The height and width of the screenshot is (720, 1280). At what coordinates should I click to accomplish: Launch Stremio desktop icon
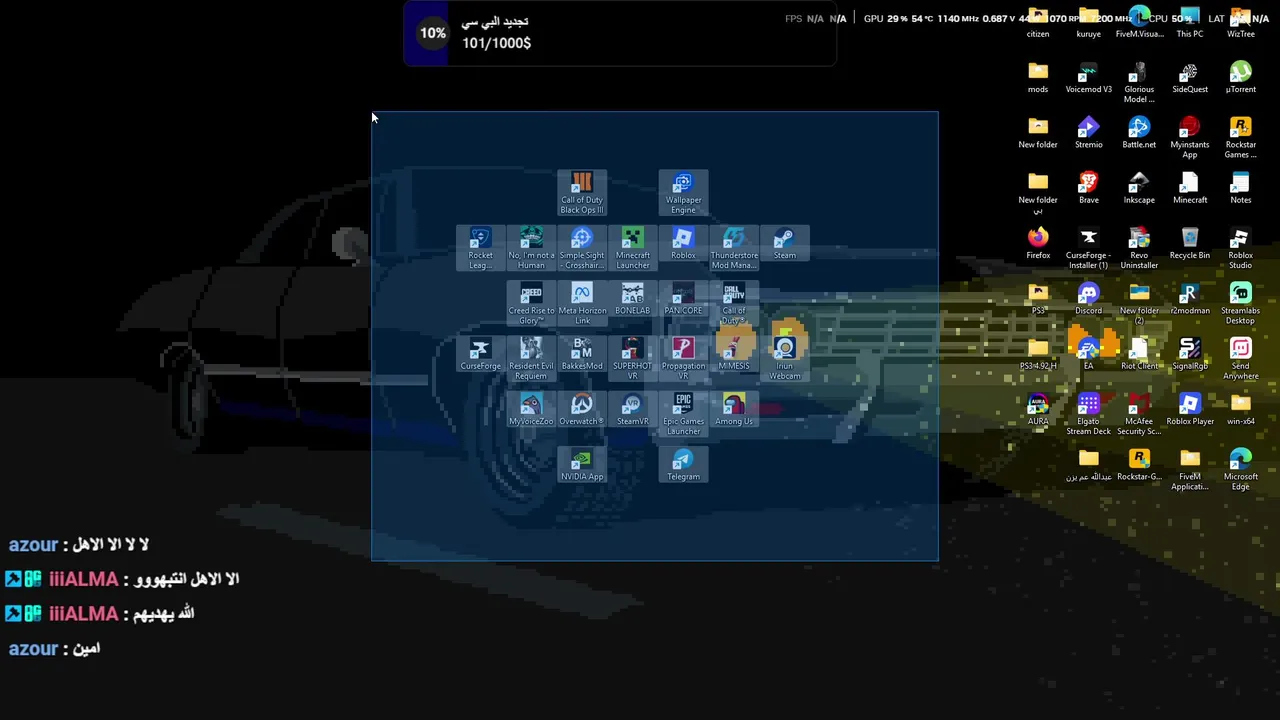1088,132
